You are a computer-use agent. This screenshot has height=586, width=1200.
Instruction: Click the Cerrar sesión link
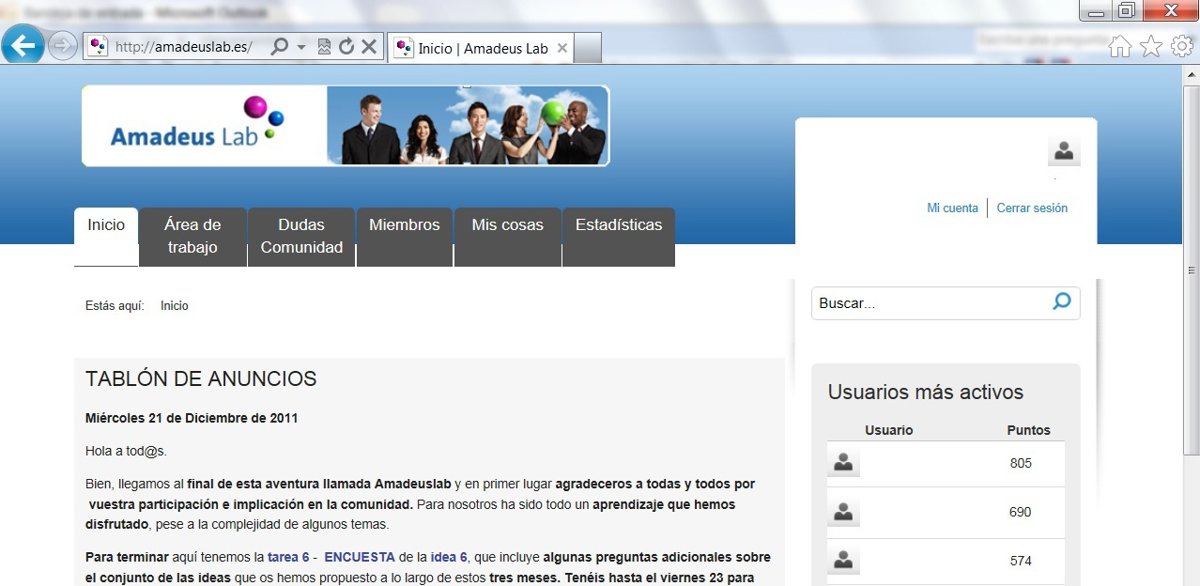[x=1032, y=208]
